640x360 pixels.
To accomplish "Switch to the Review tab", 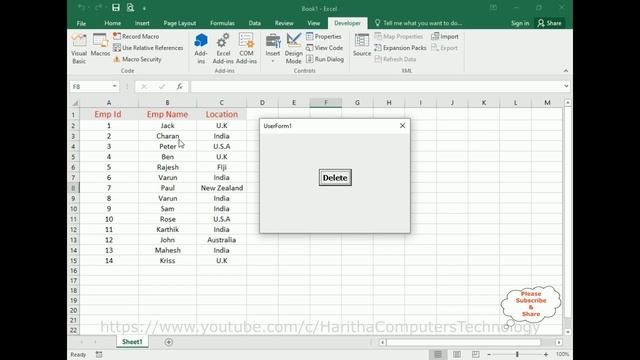I will tap(284, 23).
